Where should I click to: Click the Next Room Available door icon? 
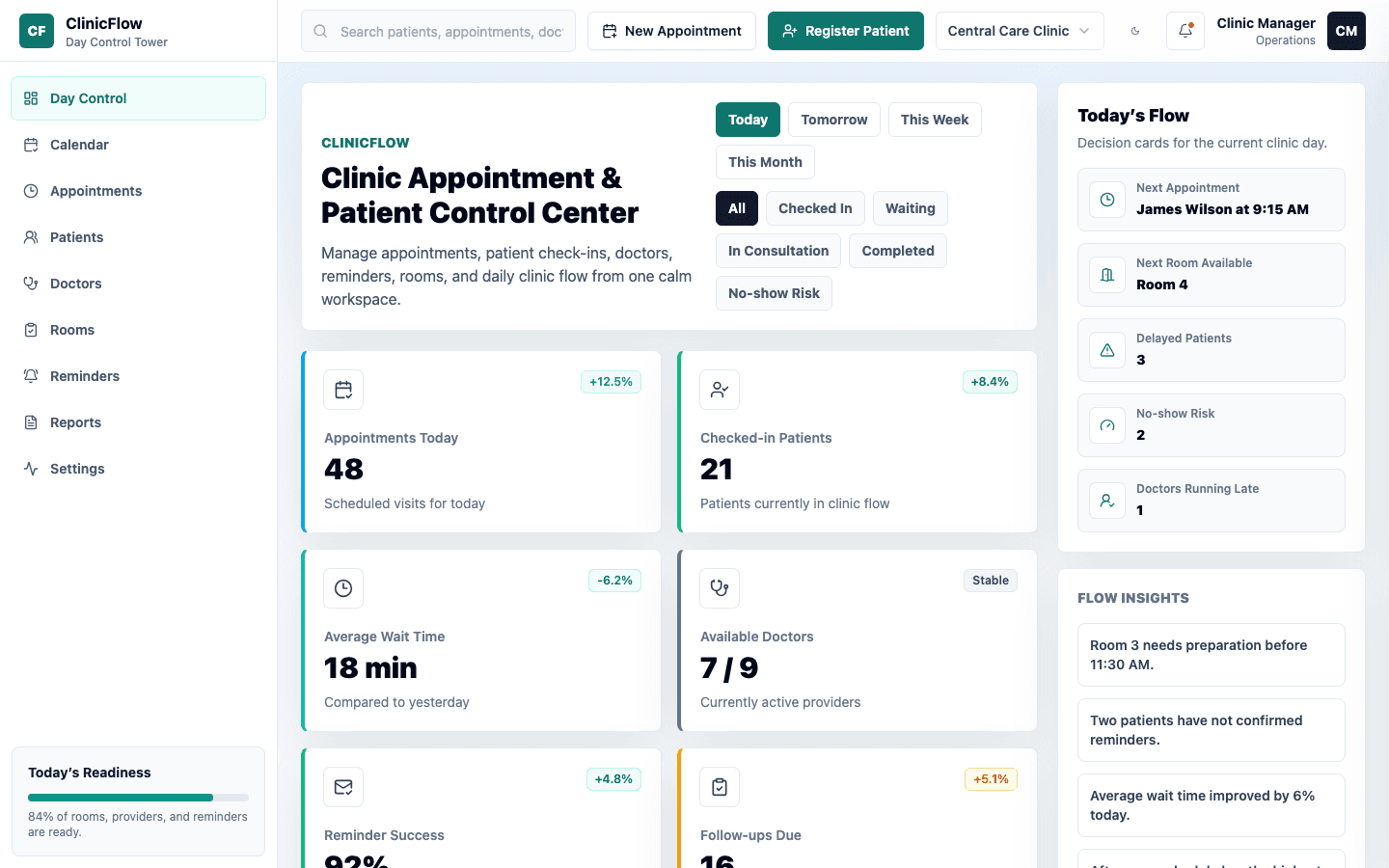[x=1107, y=275]
